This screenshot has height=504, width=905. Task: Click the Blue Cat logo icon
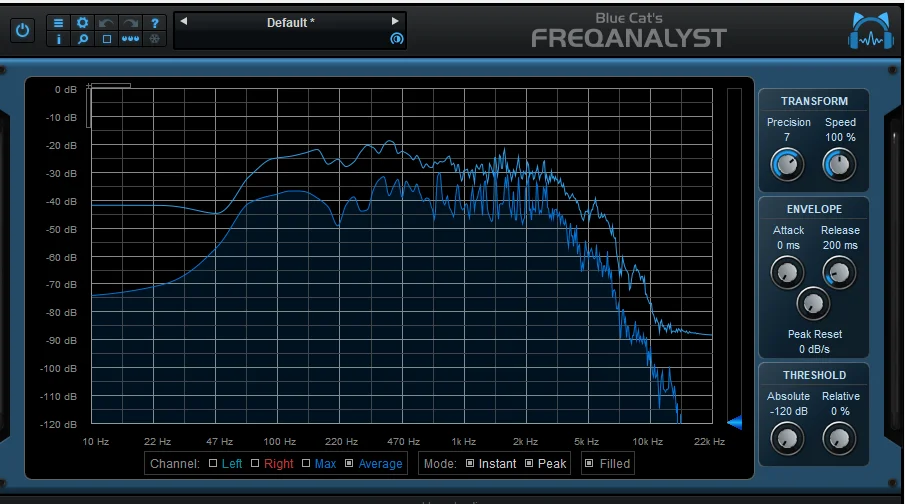(x=869, y=30)
